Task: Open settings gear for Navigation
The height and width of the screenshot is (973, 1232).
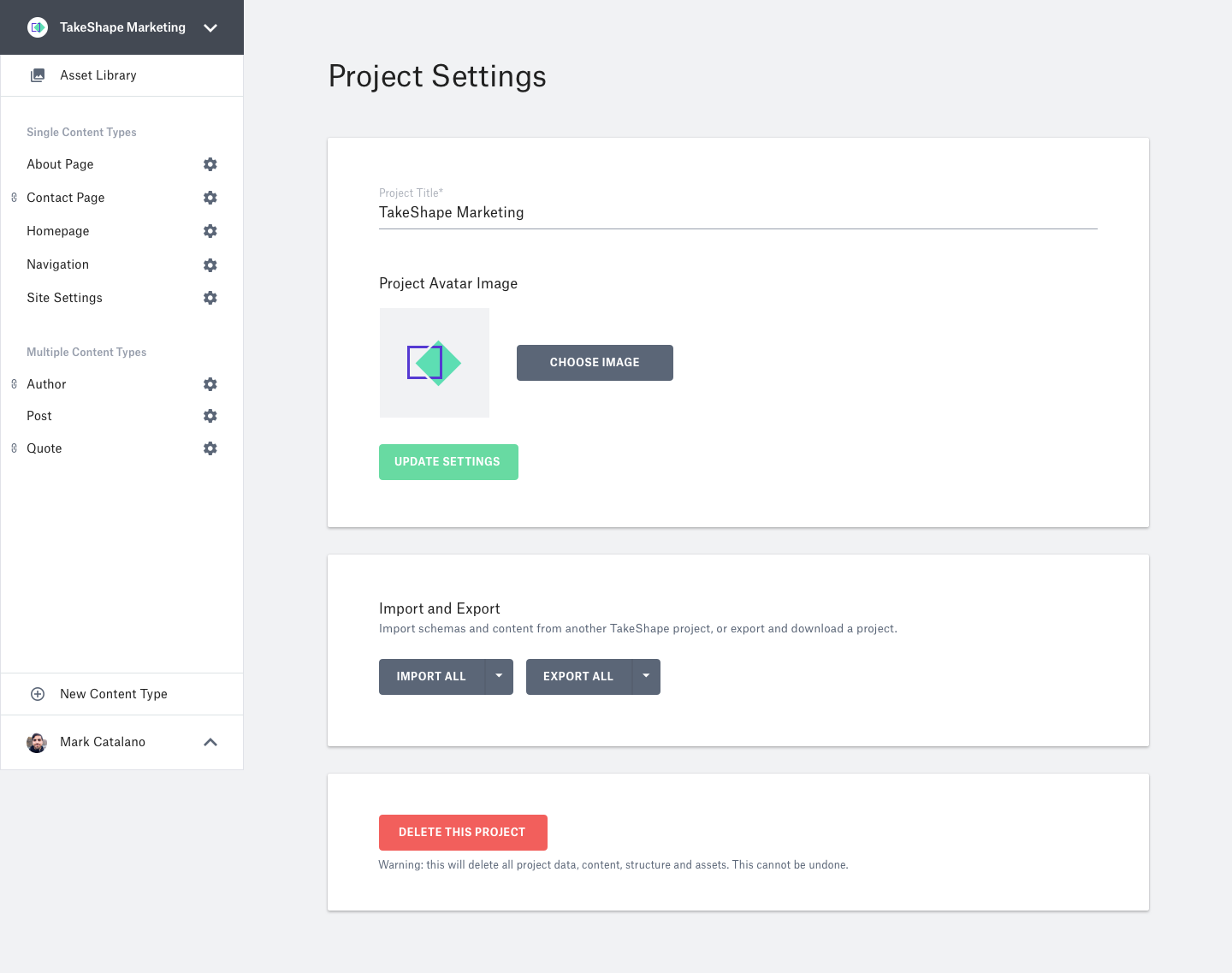Action: click(x=210, y=265)
